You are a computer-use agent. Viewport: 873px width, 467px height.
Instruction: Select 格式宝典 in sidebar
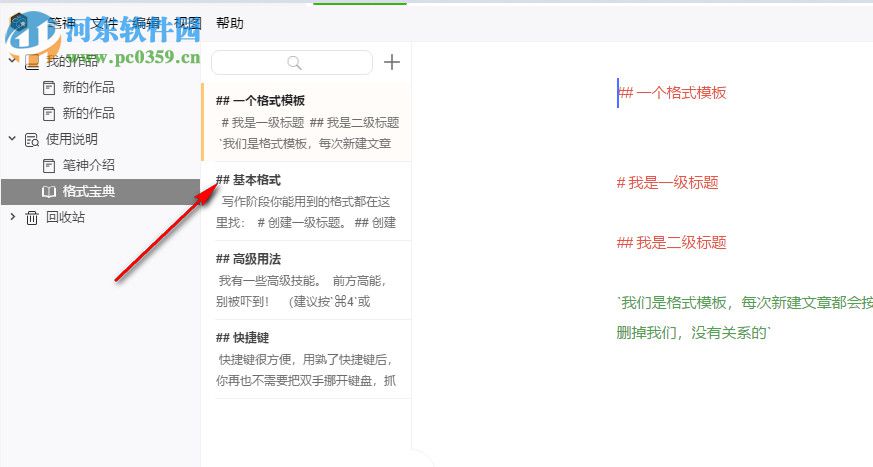[x=100, y=191]
